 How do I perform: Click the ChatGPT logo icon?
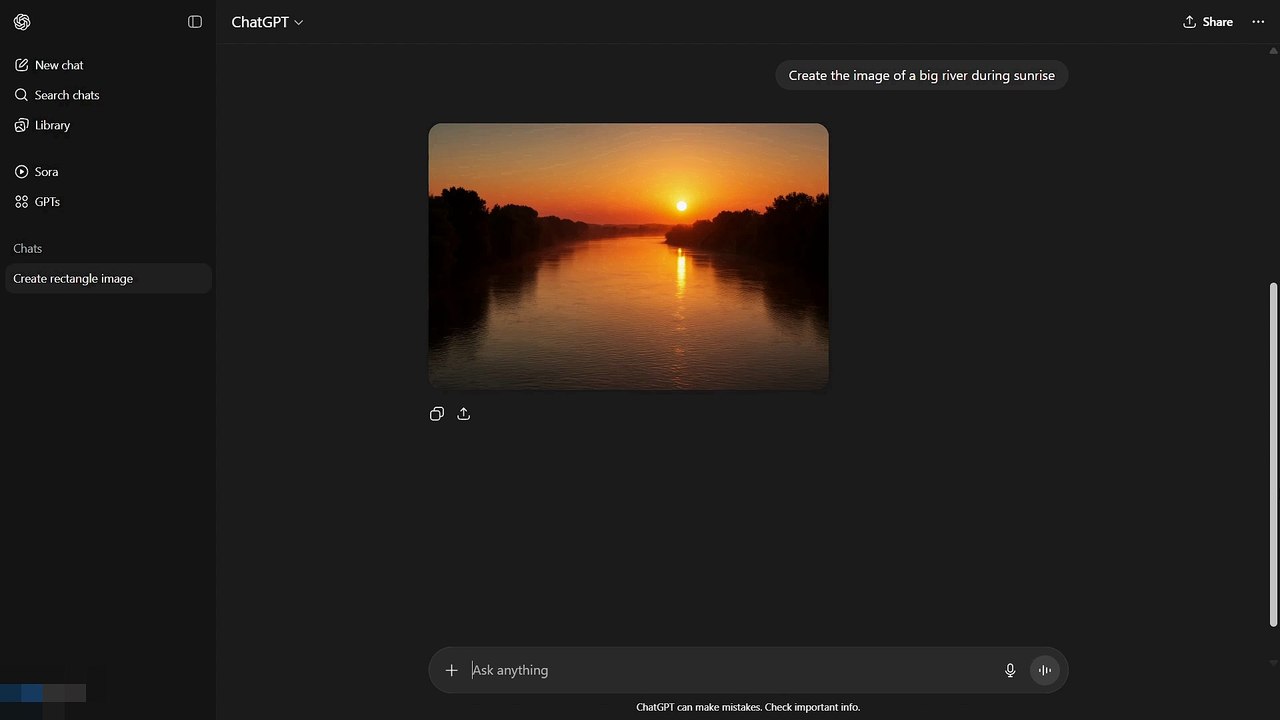(x=22, y=22)
